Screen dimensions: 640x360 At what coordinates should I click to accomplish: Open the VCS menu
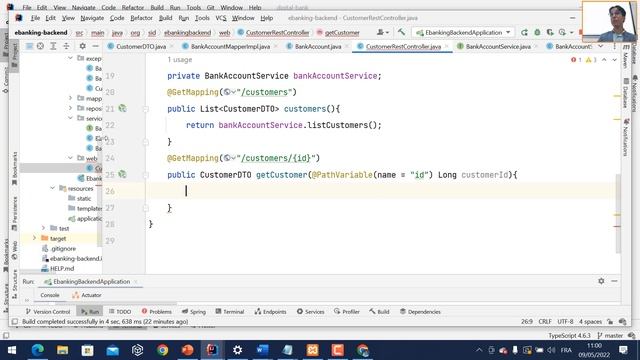(x=221, y=18)
